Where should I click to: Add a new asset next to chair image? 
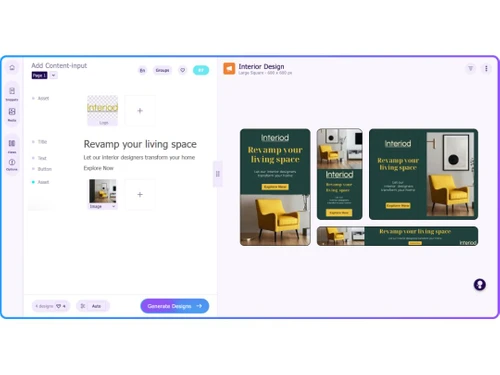pos(140,194)
